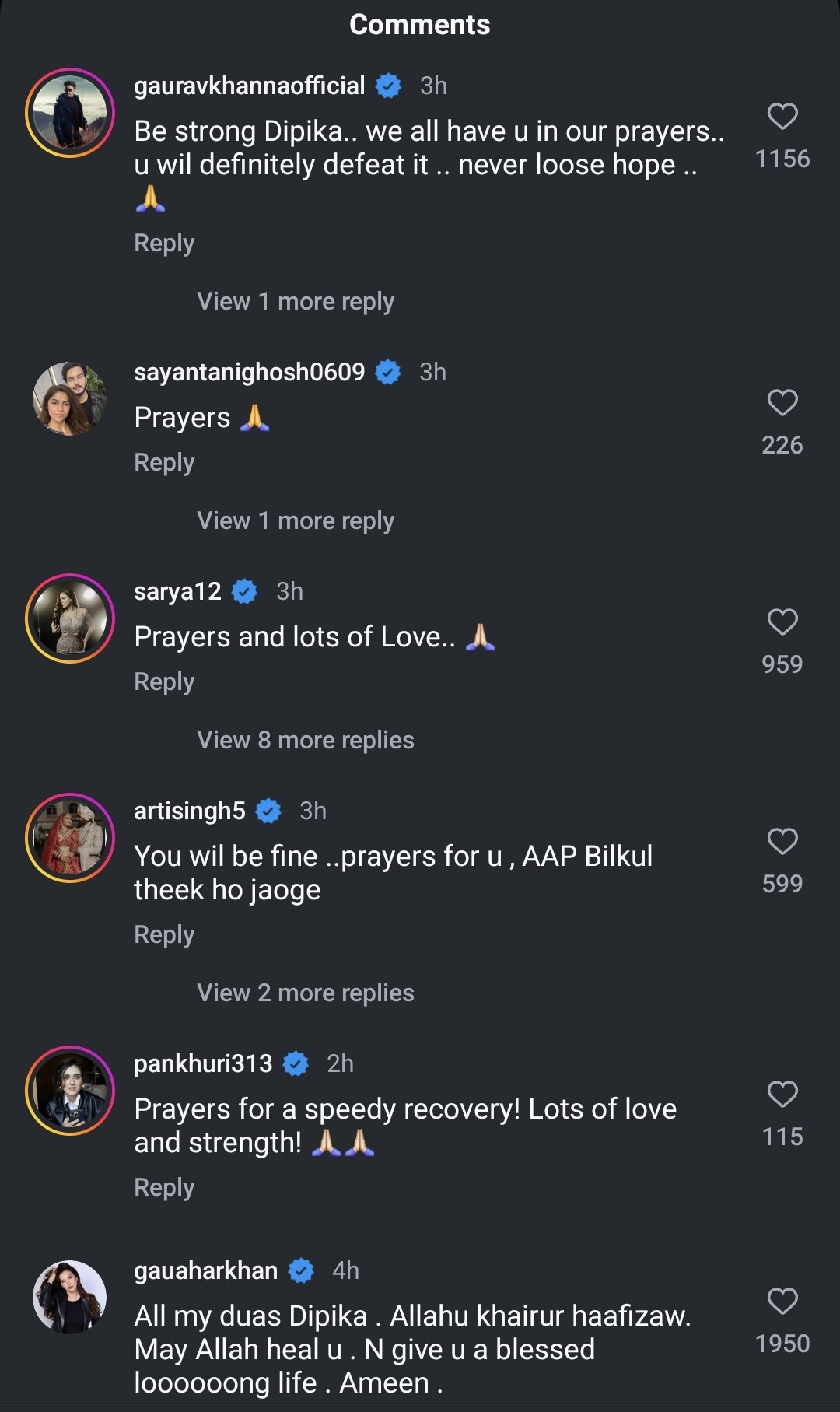Like sarya12's comment using heart icon

click(782, 622)
